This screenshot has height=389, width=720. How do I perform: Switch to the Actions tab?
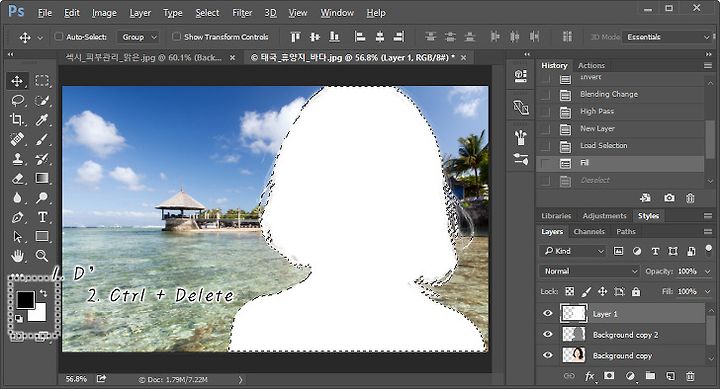coord(591,66)
